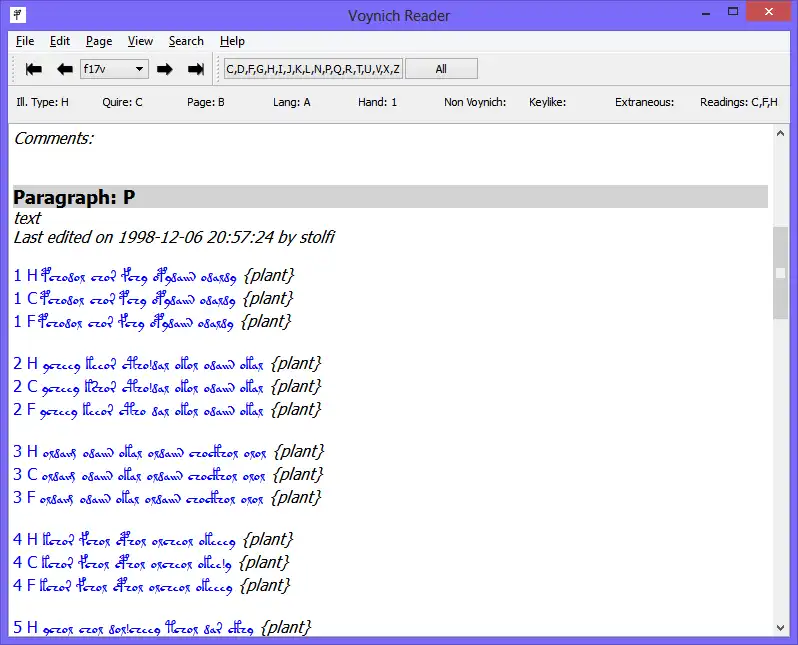Click the line 2 F transcription
Screen dimensions: 798x645
(x=167, y=410)
